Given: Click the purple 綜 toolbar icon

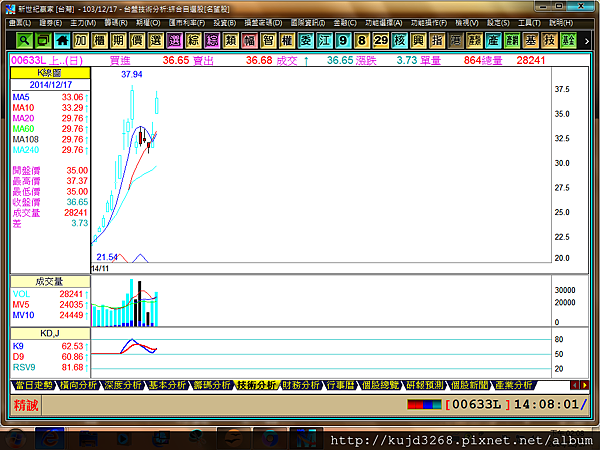Looking at the screenshot, I should coord(212,41).
